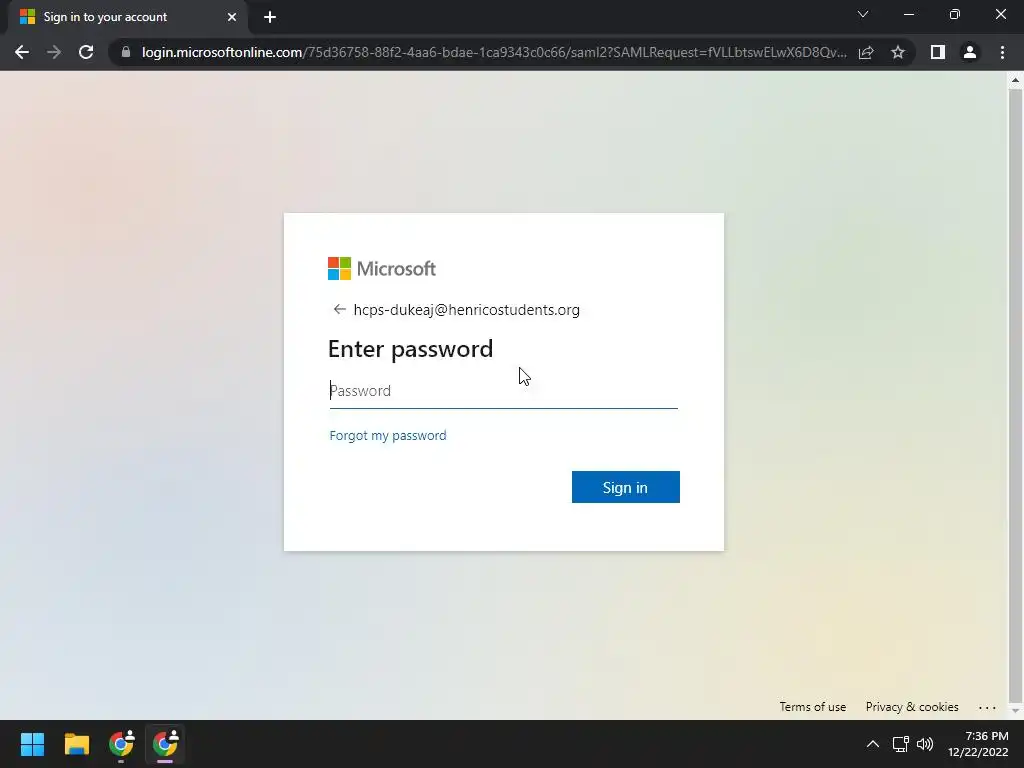This screenshot has height=768, width=1024.
Task: Reload the sign-in page
Action: pos(86,52)
